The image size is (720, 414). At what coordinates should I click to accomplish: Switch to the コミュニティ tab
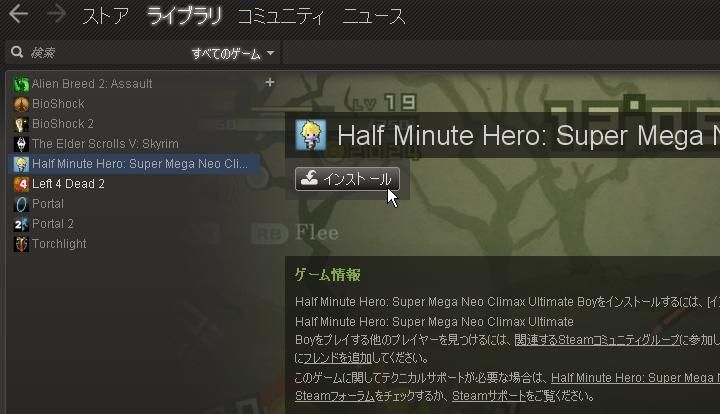(281, 17)
